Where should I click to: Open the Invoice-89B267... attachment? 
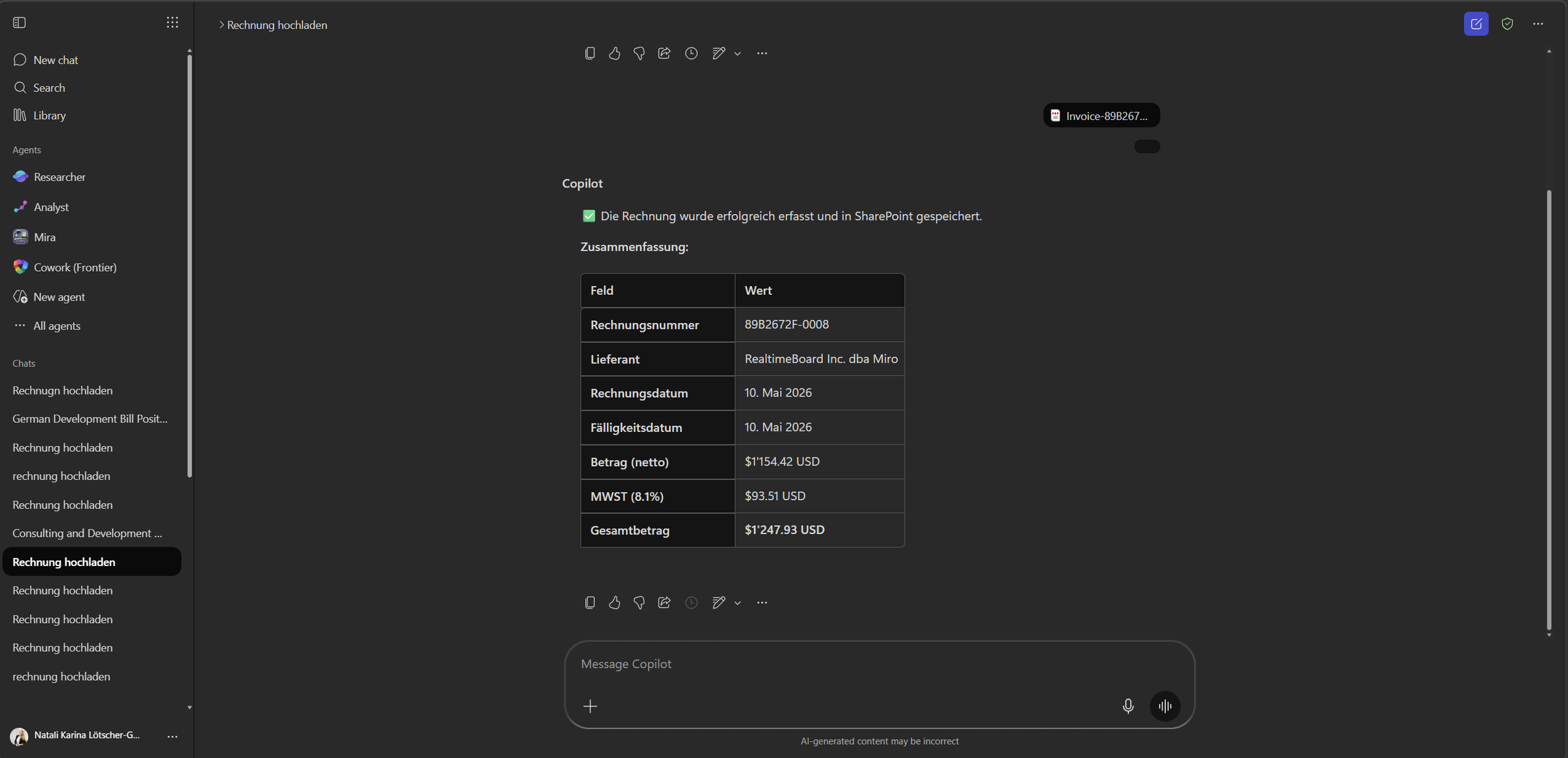(1101, 115)
